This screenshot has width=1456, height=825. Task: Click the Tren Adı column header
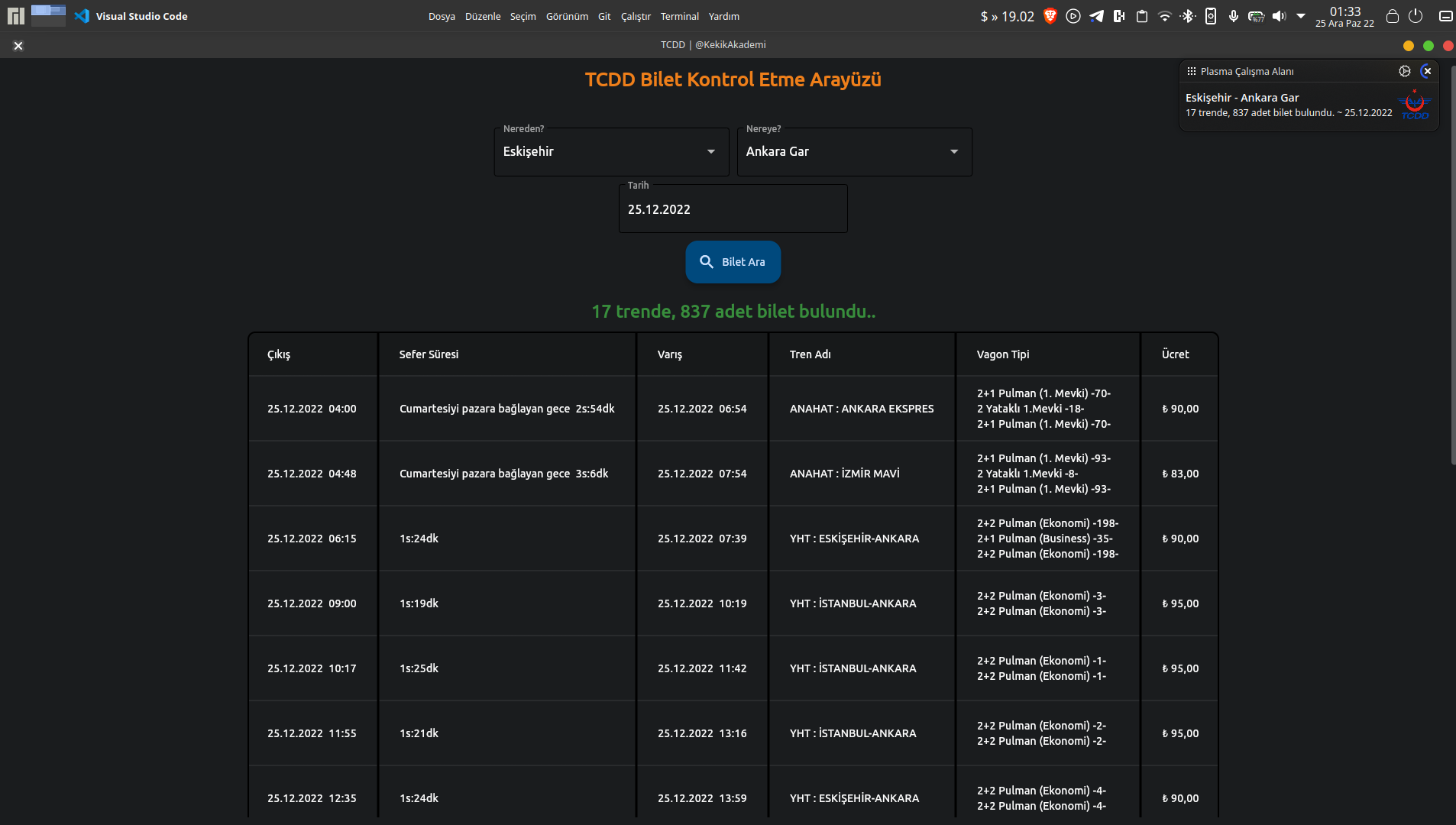click(x=810, y=354)
